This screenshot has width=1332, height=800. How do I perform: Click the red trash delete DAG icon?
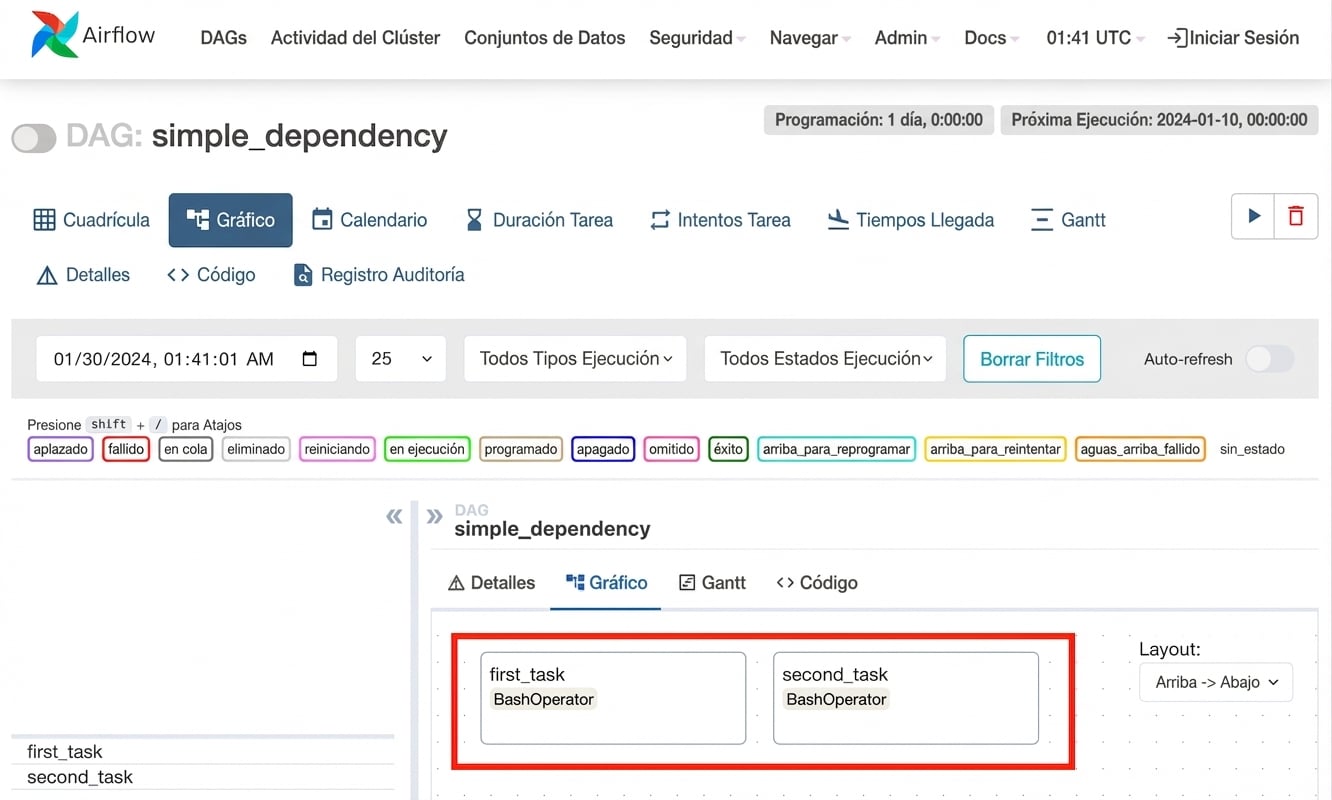1296,216
